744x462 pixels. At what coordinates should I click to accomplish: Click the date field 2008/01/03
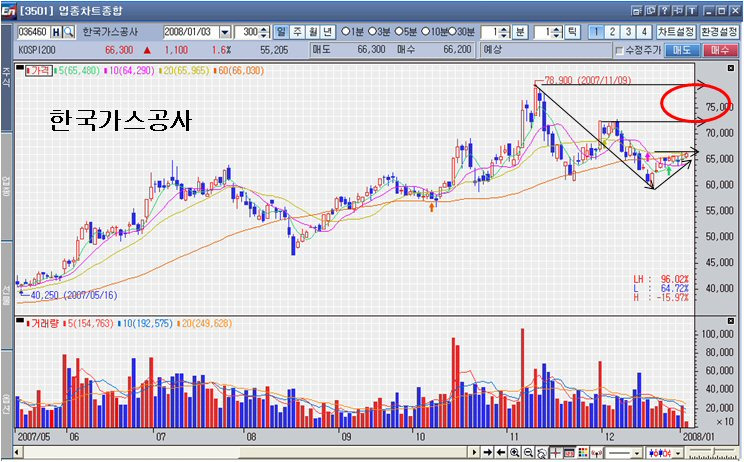pyautogui.click(x=191, y=32)
